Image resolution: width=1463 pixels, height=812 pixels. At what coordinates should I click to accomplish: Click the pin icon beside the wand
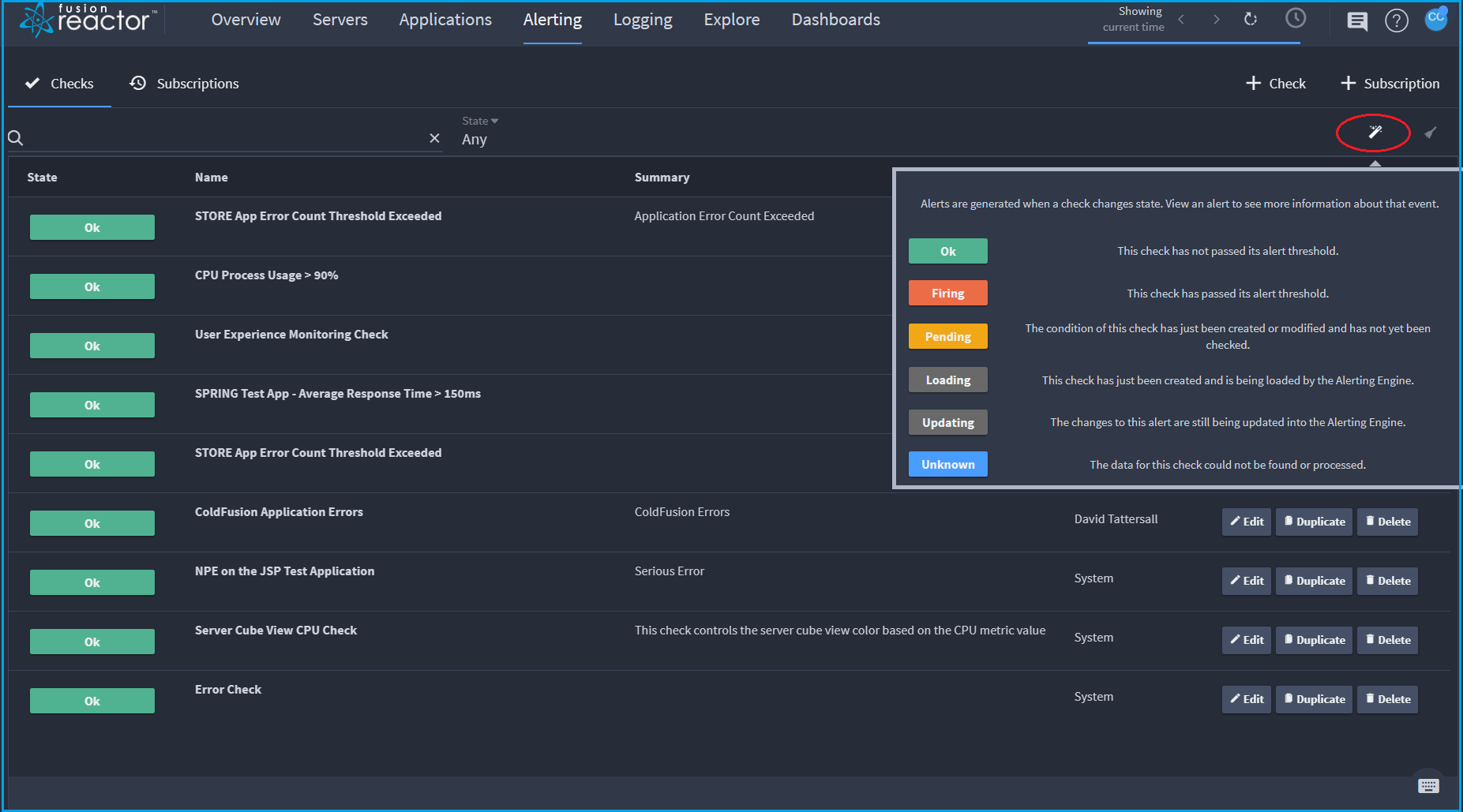1430,133
